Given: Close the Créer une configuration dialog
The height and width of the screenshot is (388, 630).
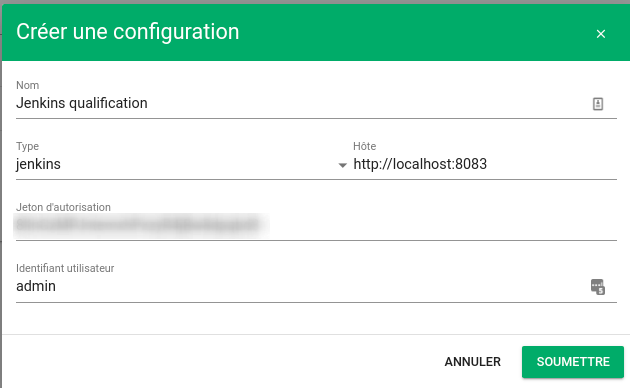Looking at the screenshot, I should pyautogui.click(x=601, y=34).
